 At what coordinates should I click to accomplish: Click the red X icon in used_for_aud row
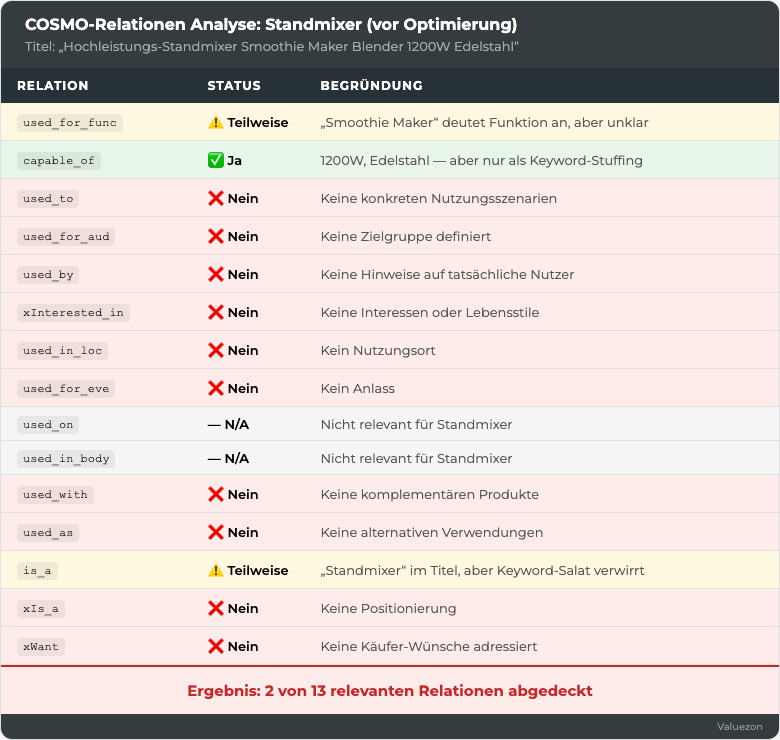click(215, 236)
